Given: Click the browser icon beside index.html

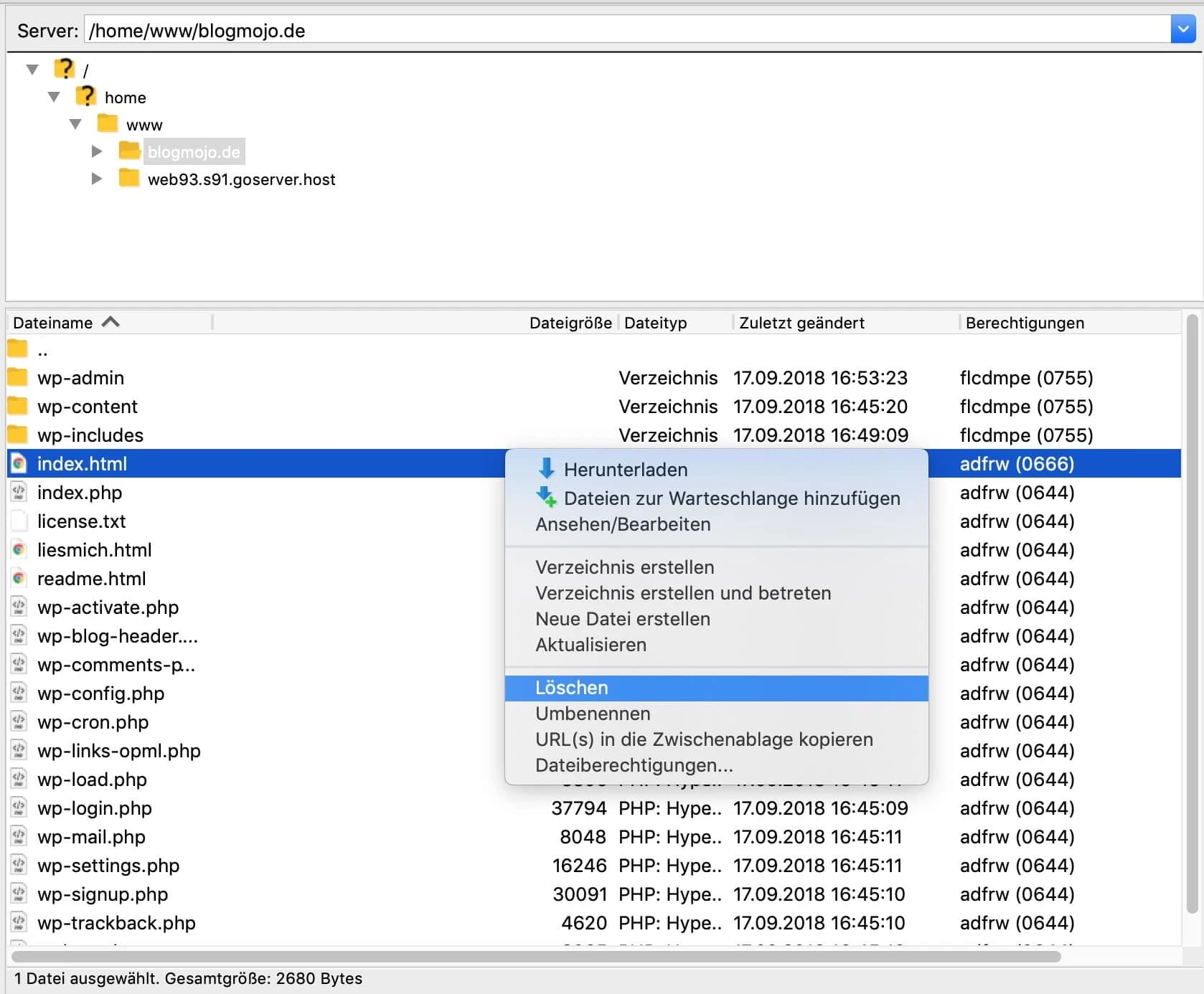Looking at the screenshot, I should [18, 463].
